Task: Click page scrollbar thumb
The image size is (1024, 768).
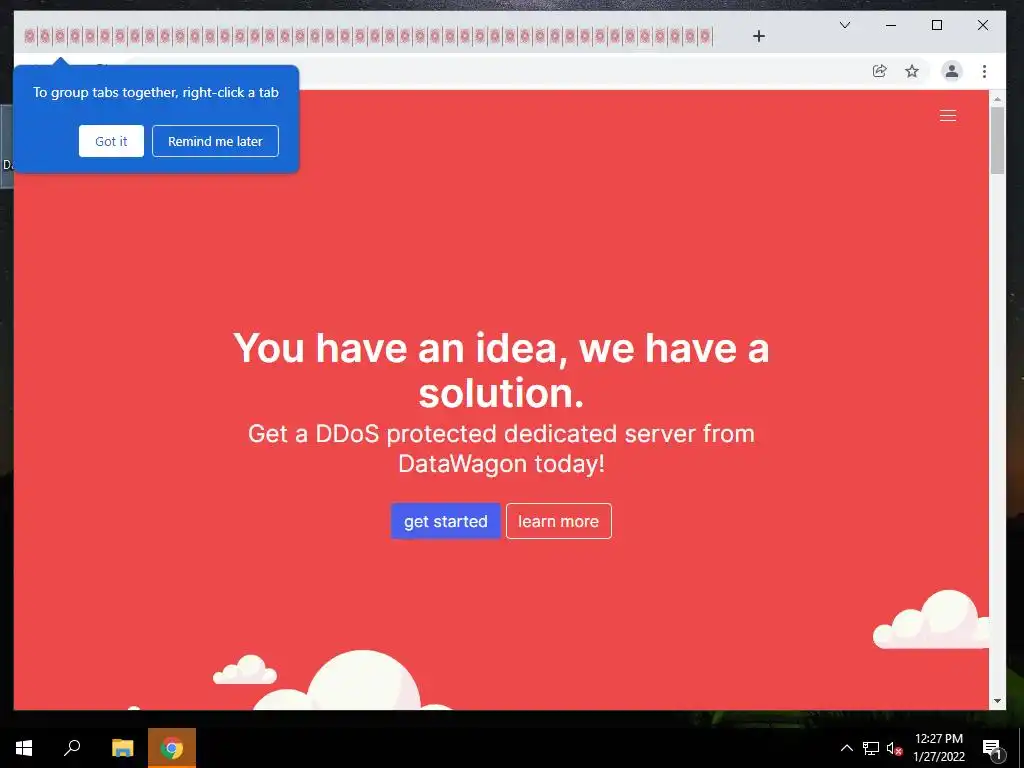Action: click(997, 140)
